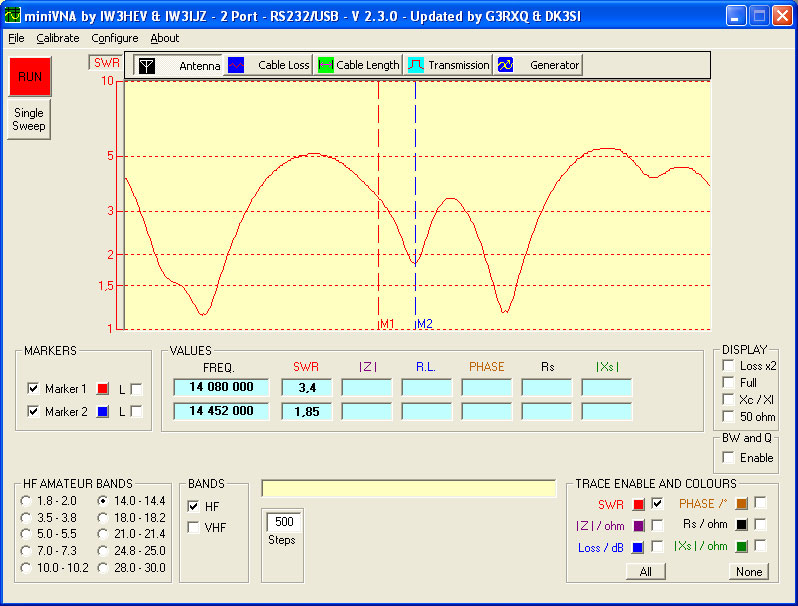
Task: Click the purple |Z| colour swatch
Action: pos(638,525)
